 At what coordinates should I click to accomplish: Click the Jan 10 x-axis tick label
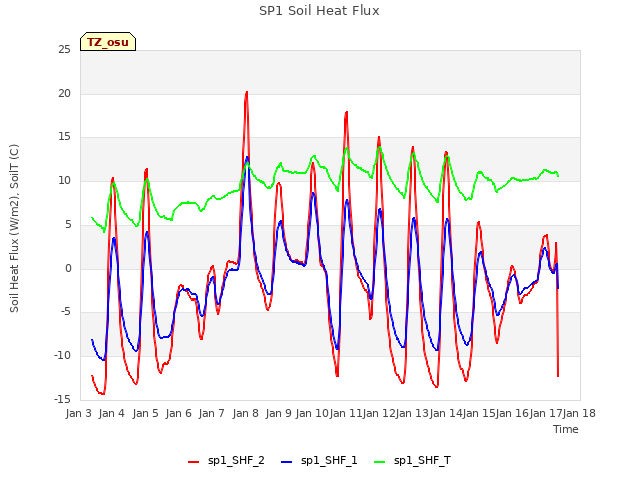(312, 413)
